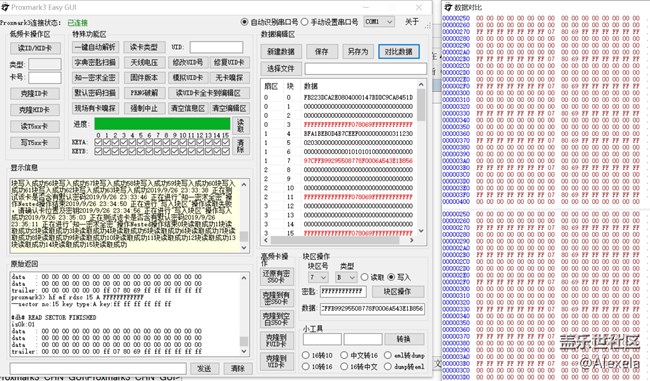Screen dimensions: 650x381
Task: Click 克隆HID卡 button
Action: (x=35, y=110)
